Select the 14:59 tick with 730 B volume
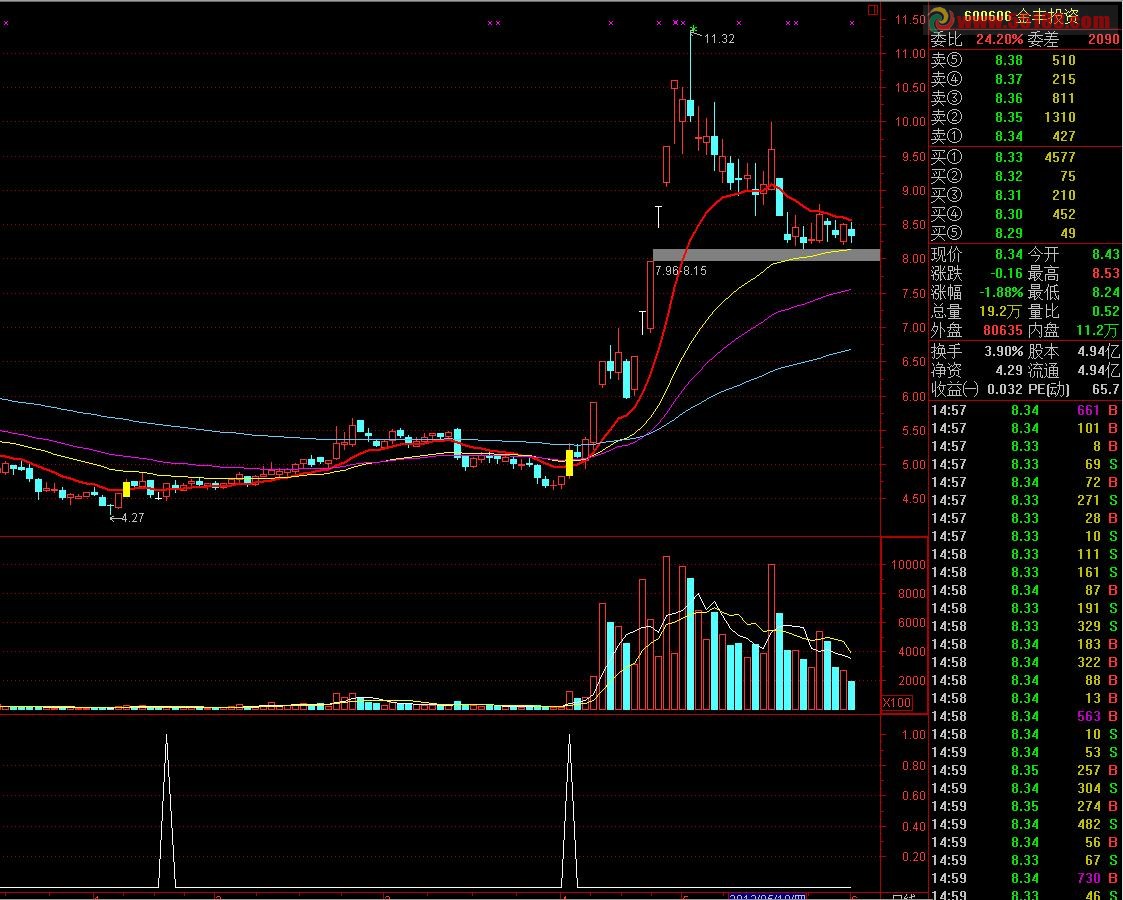1123x900 pixels. click(x=1025, y=878)
